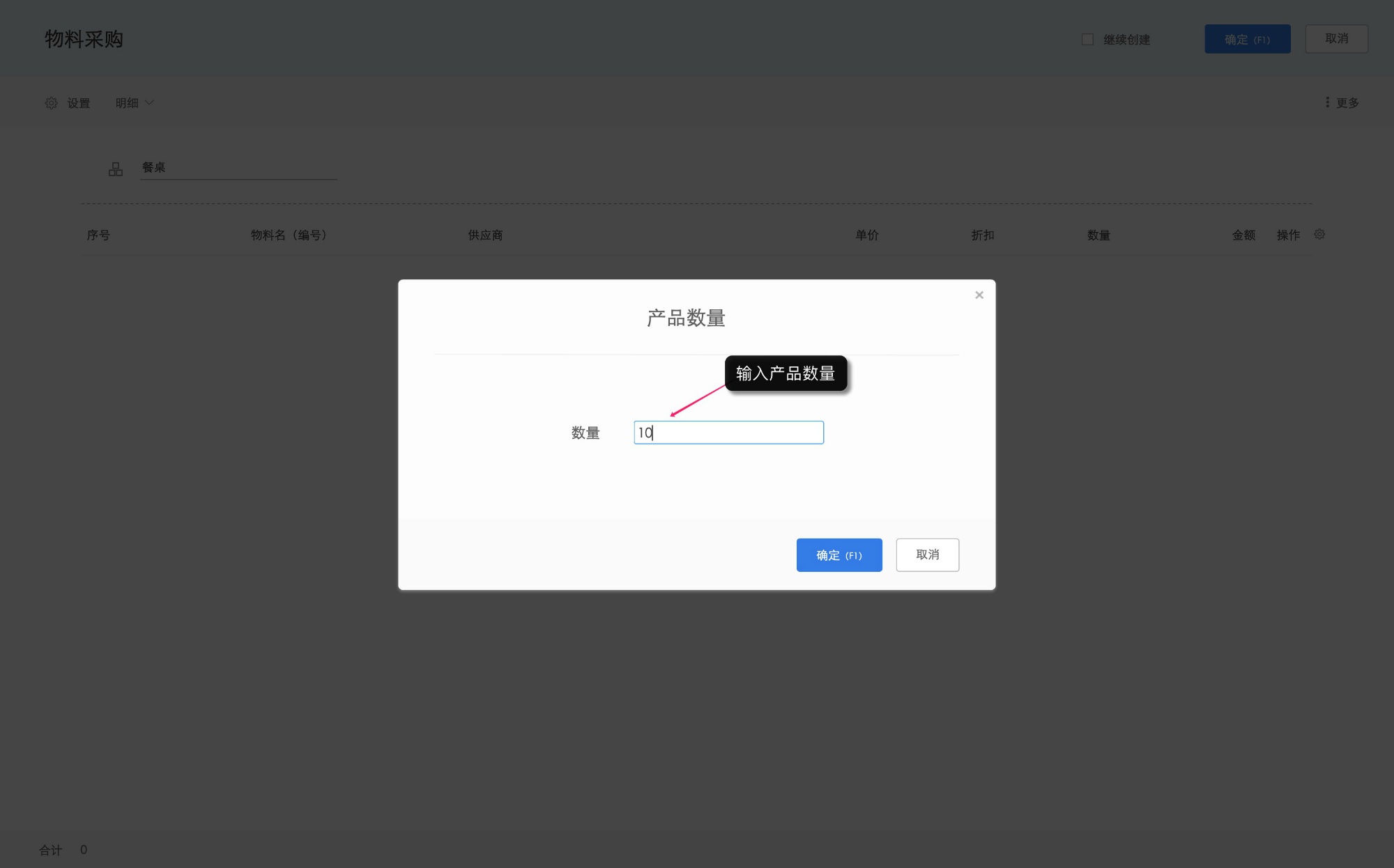Click the 更多 three-dot options icon
This screenshot has width=1394, height=868.
click(1327, 102)
